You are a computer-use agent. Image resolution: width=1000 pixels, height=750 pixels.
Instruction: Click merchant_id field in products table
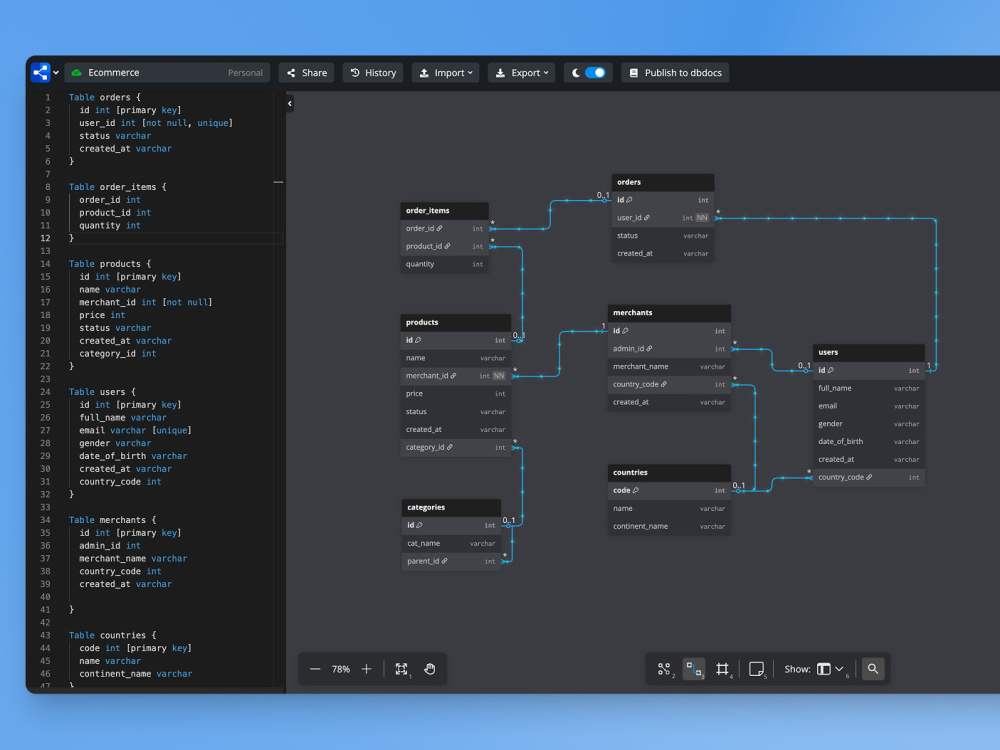[455, 376]
